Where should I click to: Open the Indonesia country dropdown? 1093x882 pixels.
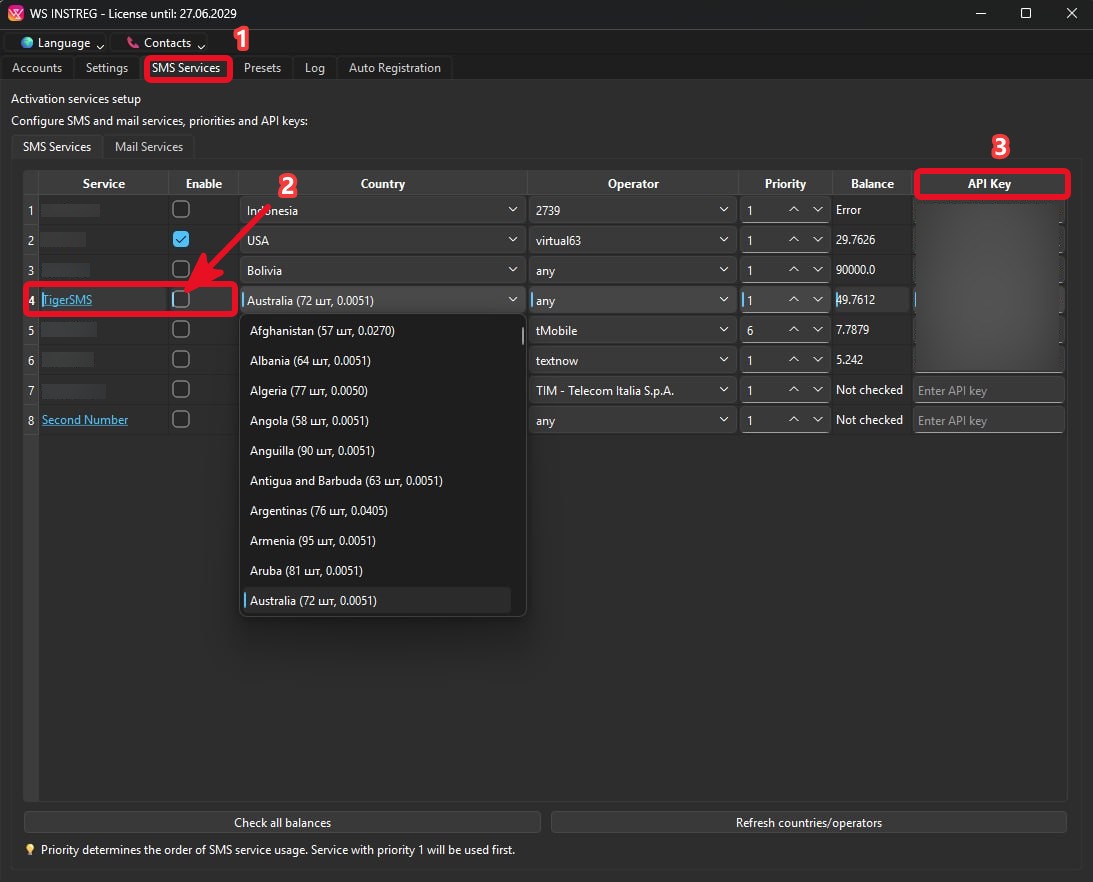[383, 210]
